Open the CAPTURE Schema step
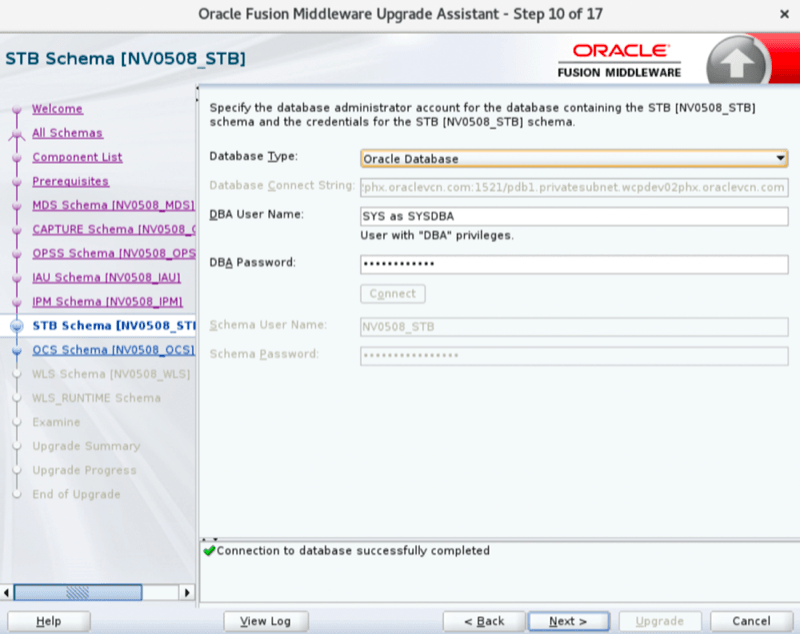This screenshot has width=800, height=634. pos(114,229)
